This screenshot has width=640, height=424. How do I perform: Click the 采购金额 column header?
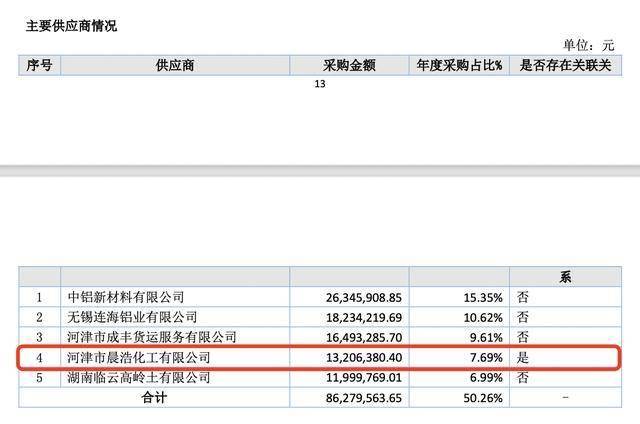(349, 65)
